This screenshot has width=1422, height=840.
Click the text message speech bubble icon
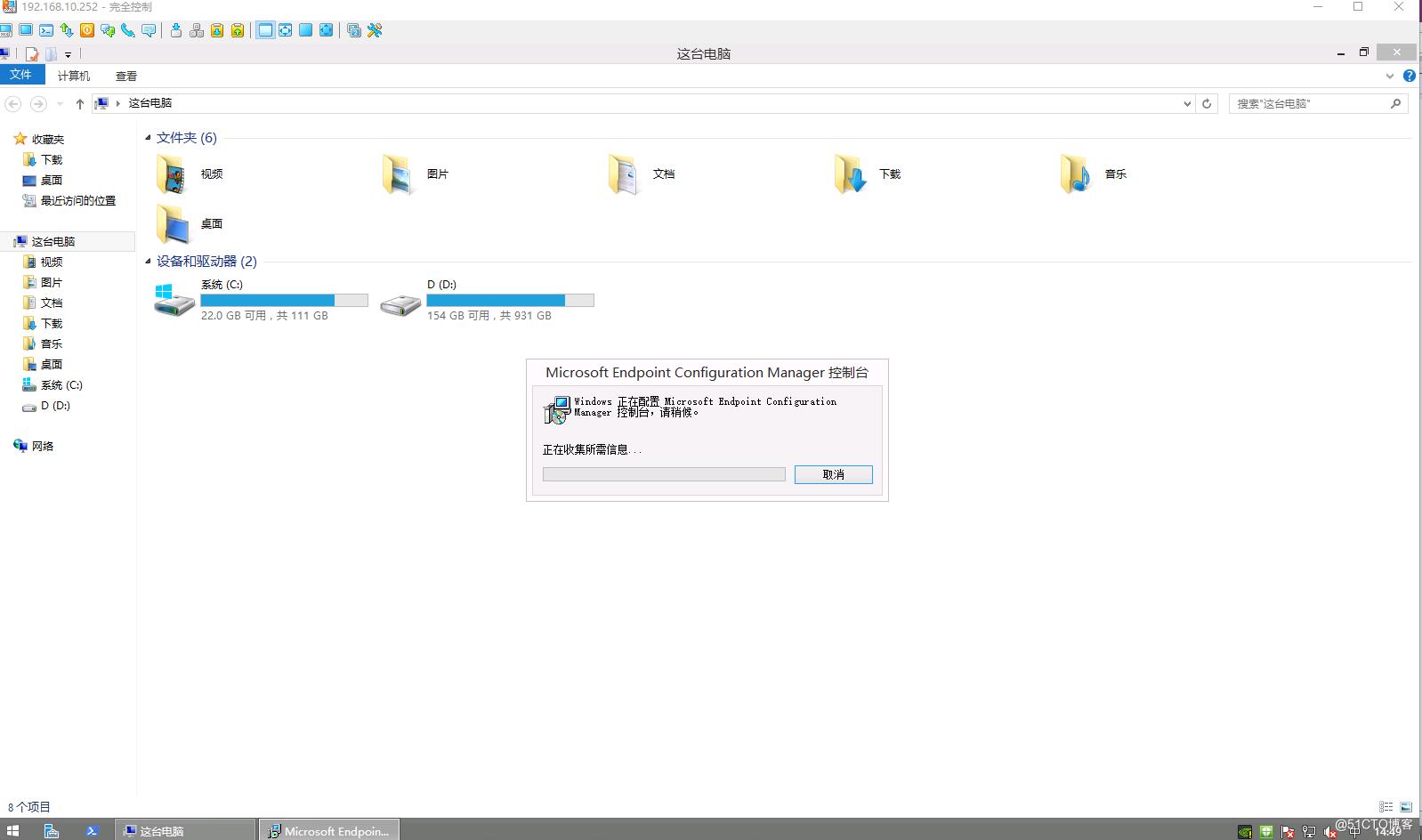[x=149, y=30]
